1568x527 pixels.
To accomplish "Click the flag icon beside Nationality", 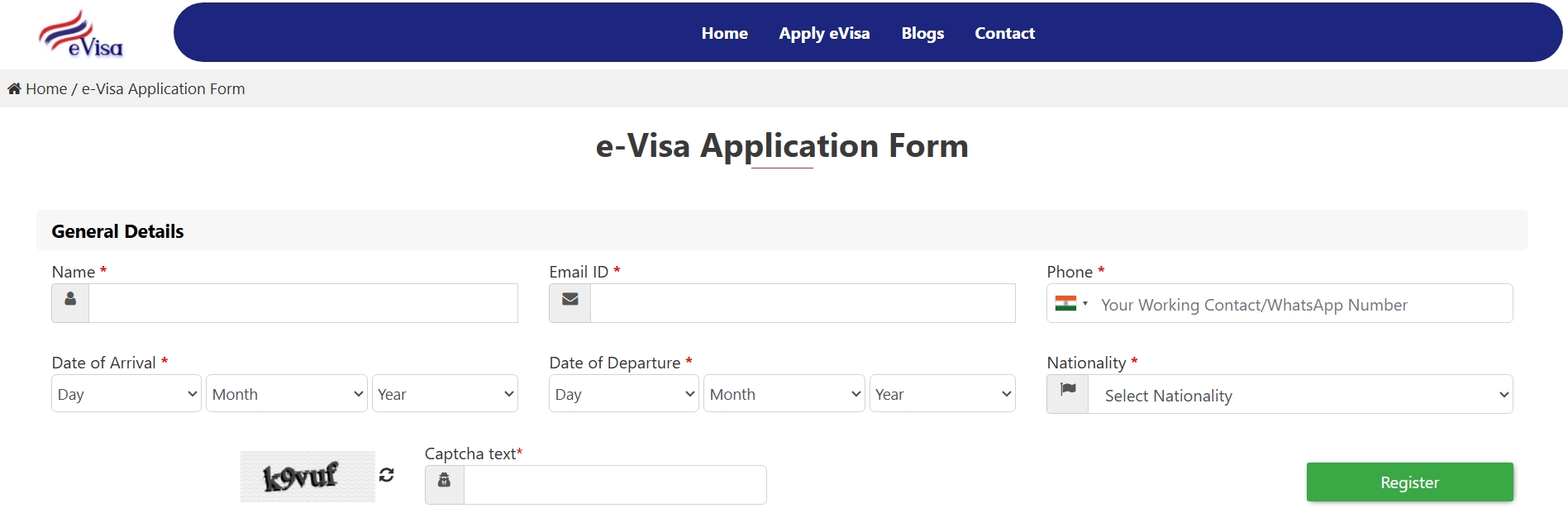I will pyautogui.click(x=1068, y=394).
